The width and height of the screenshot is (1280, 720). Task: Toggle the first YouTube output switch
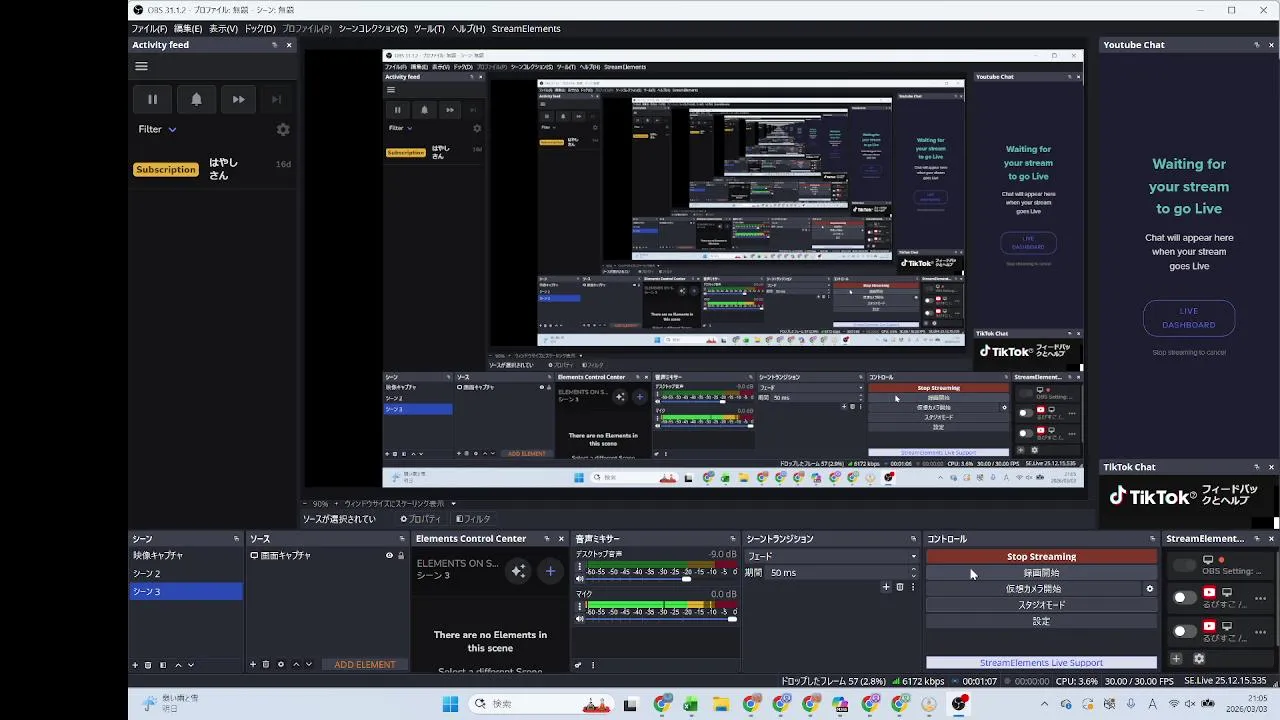[1185, 597]
